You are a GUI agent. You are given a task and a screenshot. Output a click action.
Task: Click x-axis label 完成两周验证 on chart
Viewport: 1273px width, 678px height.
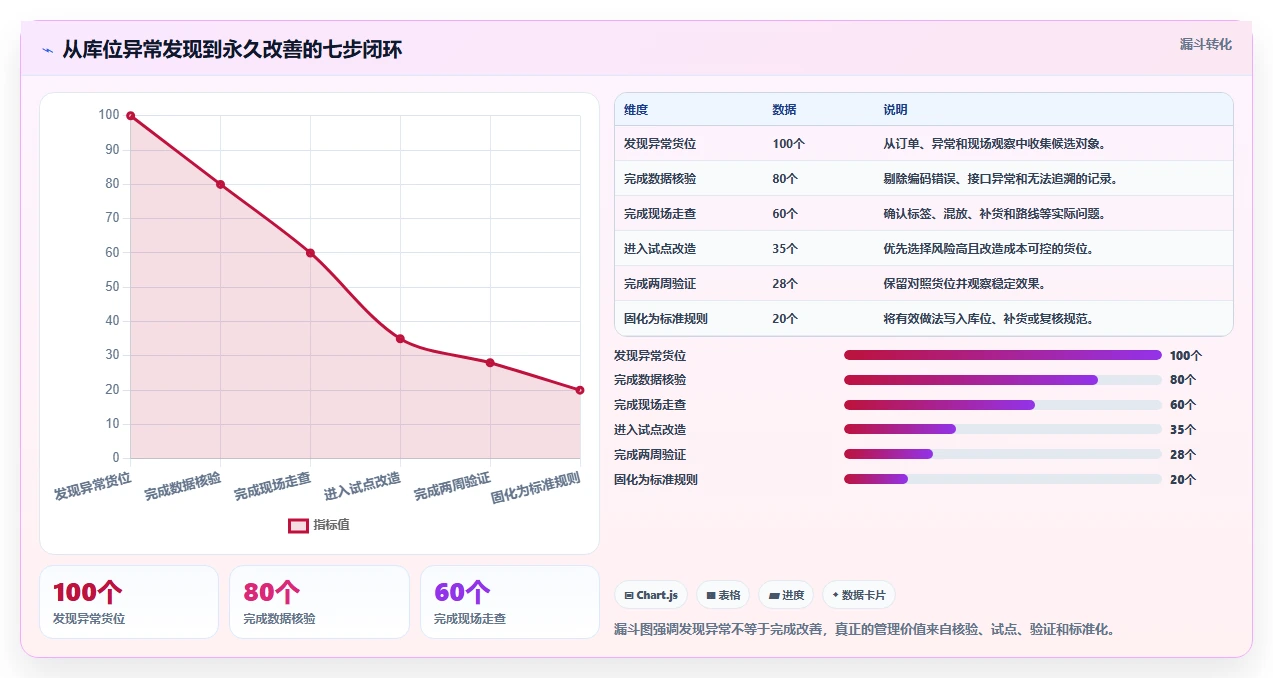pos(452,487)
